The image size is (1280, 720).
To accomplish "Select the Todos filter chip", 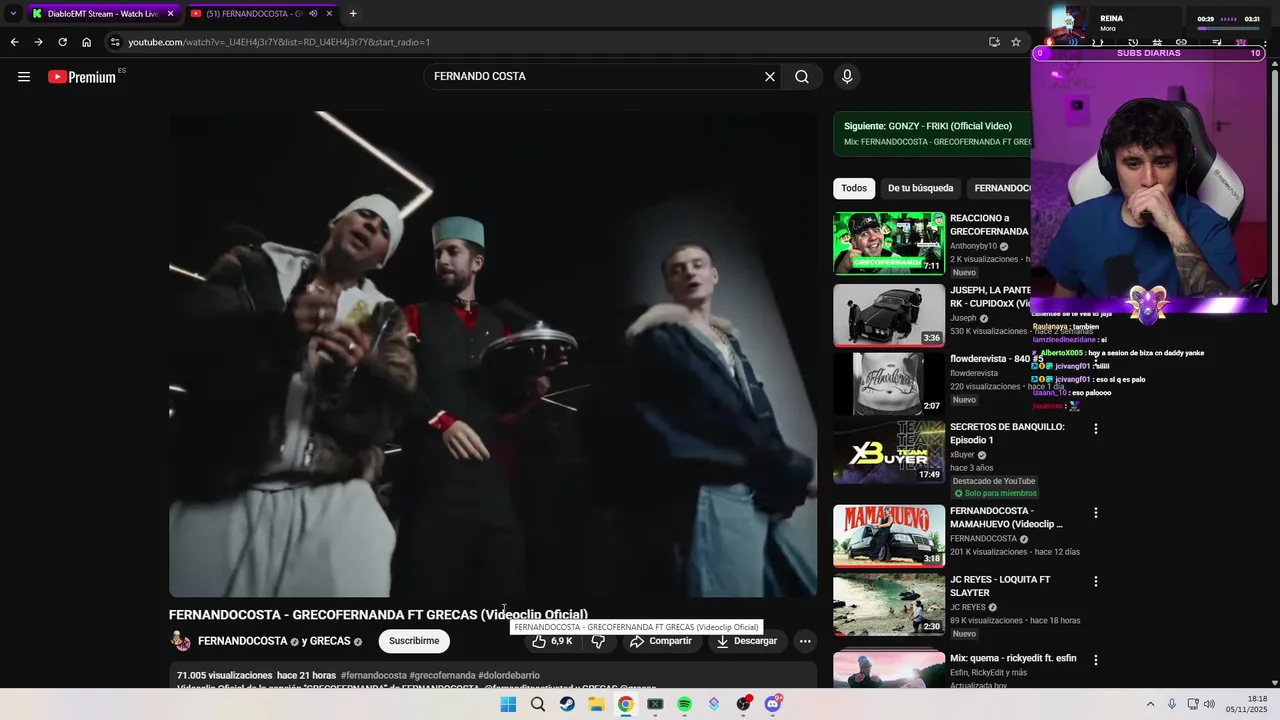I will 854,188.
